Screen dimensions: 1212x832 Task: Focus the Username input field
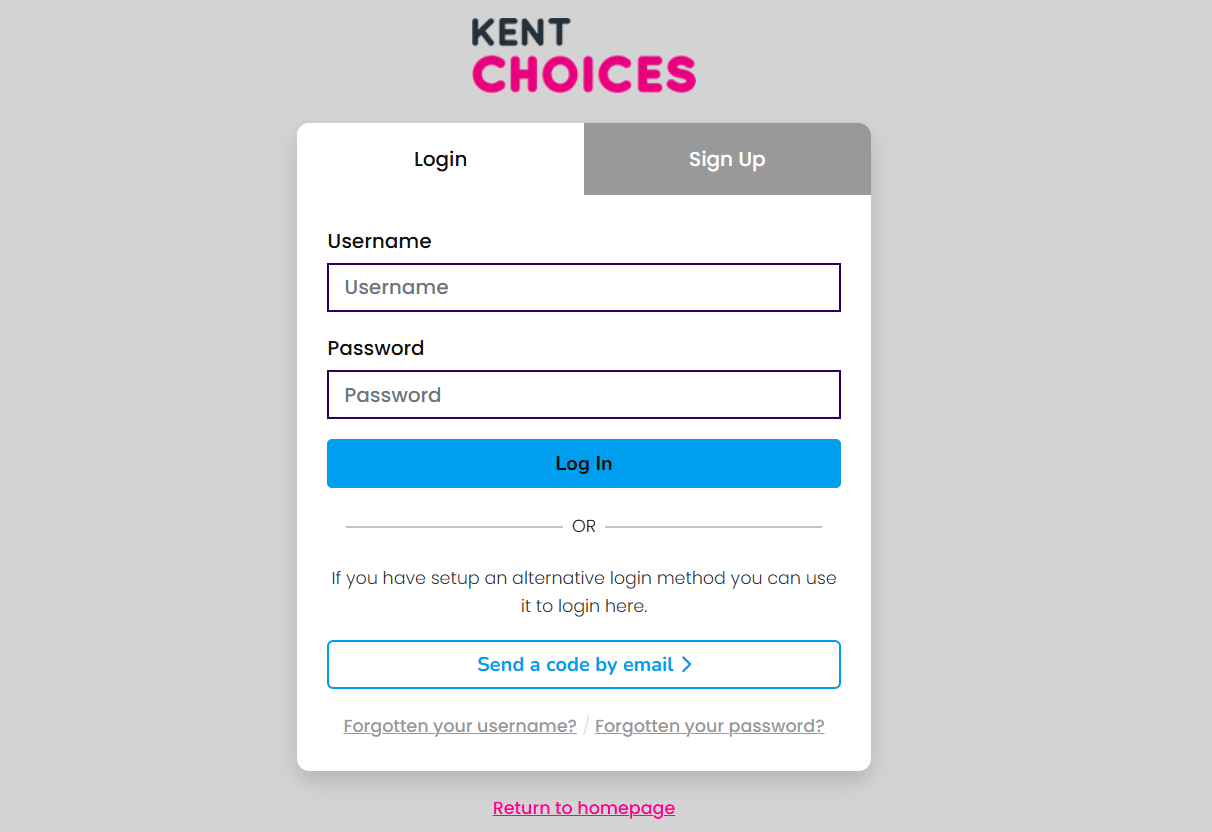click(x=583, y=288)
